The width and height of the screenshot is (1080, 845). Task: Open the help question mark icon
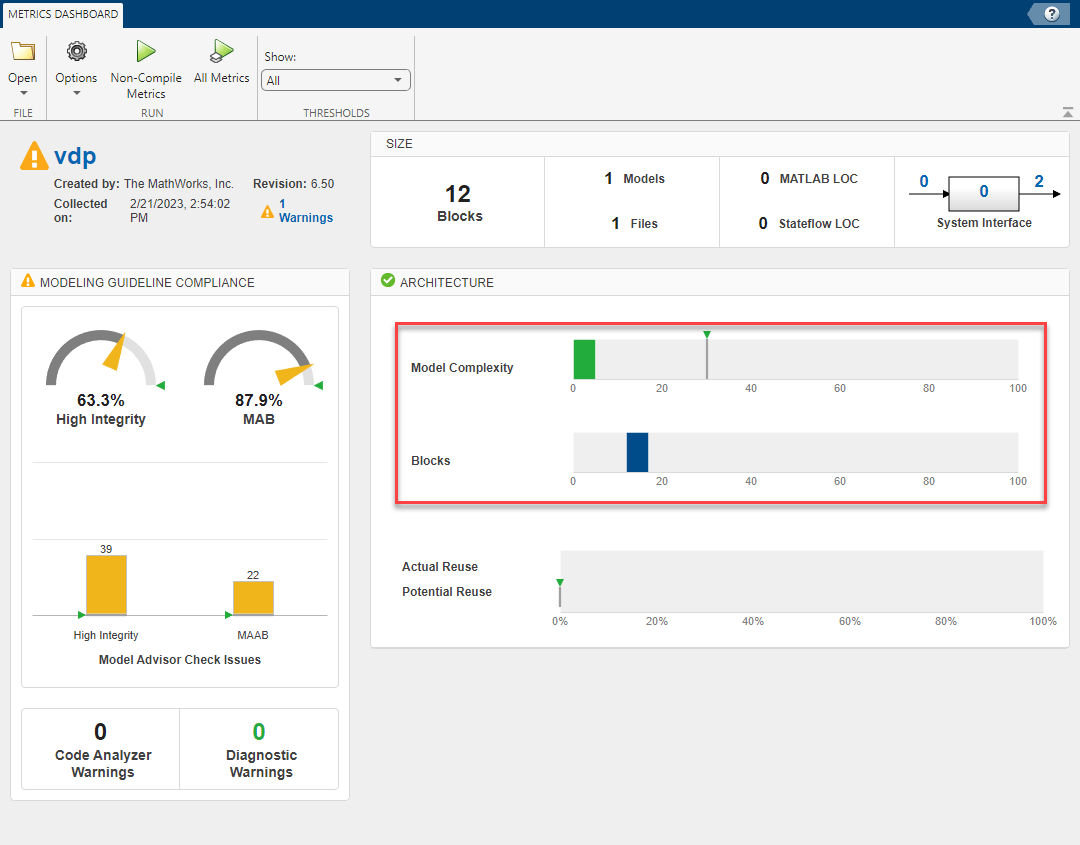pyautogui.click(x=1051, y=14)
